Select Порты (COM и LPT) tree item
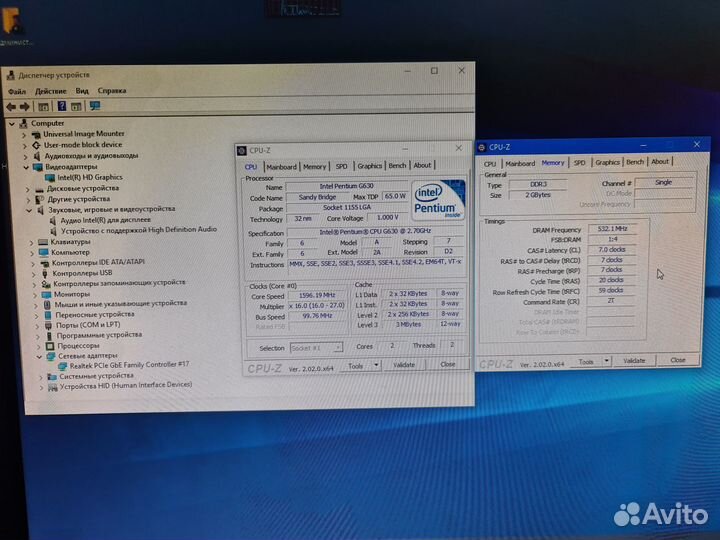Image resolution: width=720 pixels, height=540 pixels. 88,325
